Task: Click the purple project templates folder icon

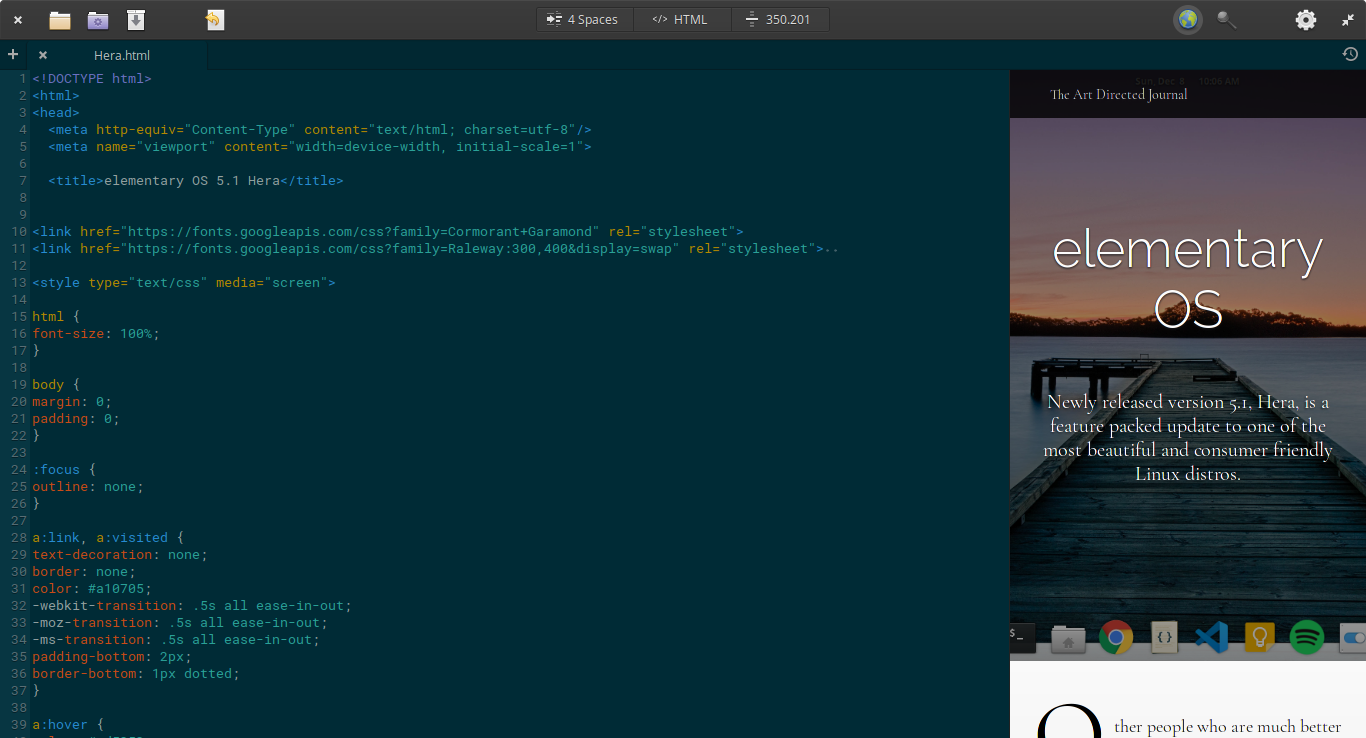Action: 97,19
